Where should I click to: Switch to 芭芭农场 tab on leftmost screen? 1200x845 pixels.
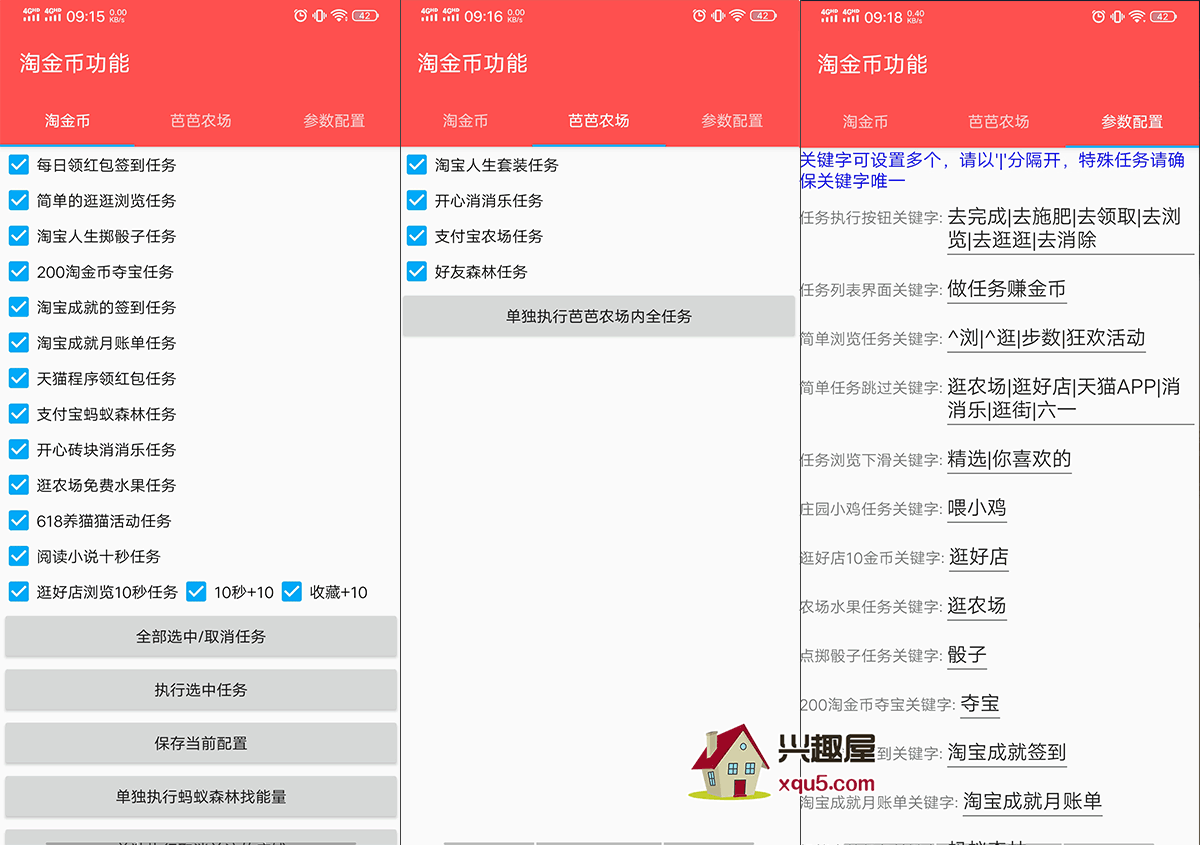coord(200,121)
